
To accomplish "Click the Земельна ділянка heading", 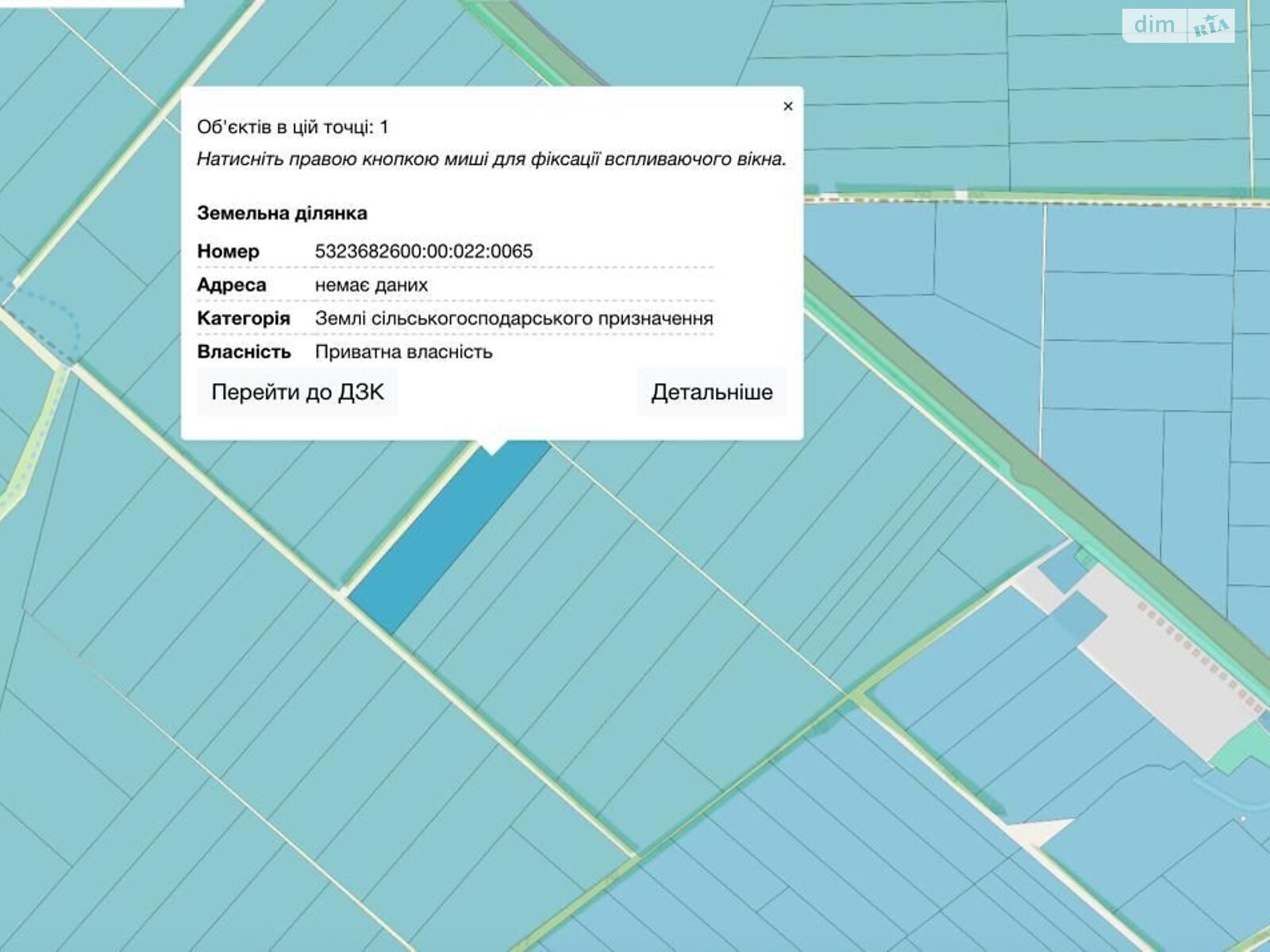I will [282, 213].
